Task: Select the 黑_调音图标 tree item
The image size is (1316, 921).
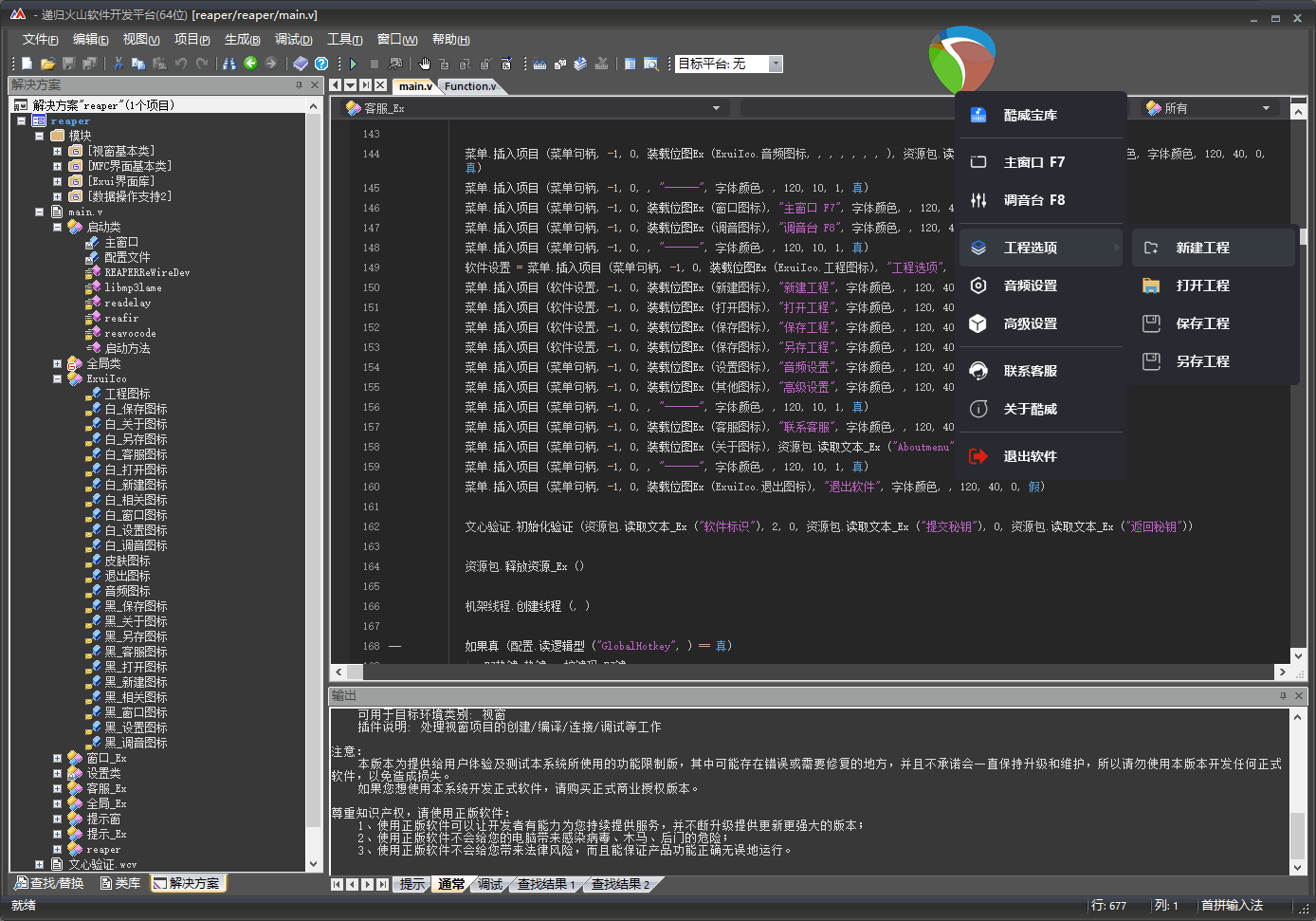Action: [x=136, y=743]
